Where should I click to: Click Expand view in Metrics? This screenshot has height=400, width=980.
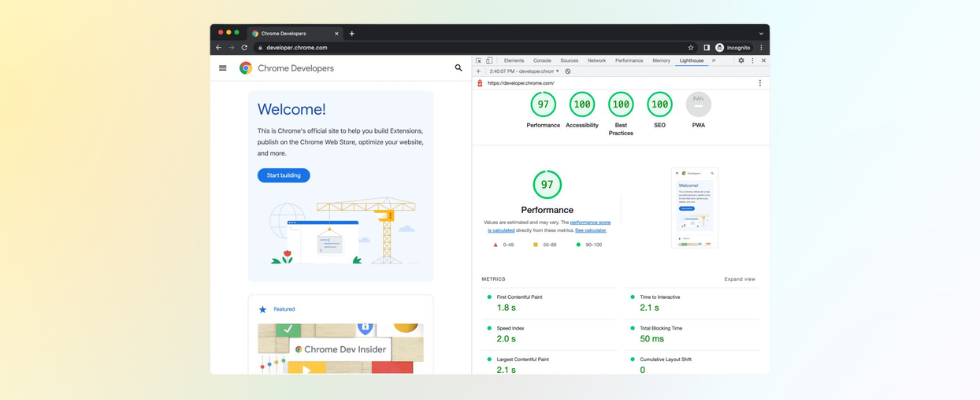tap(739, 279)
